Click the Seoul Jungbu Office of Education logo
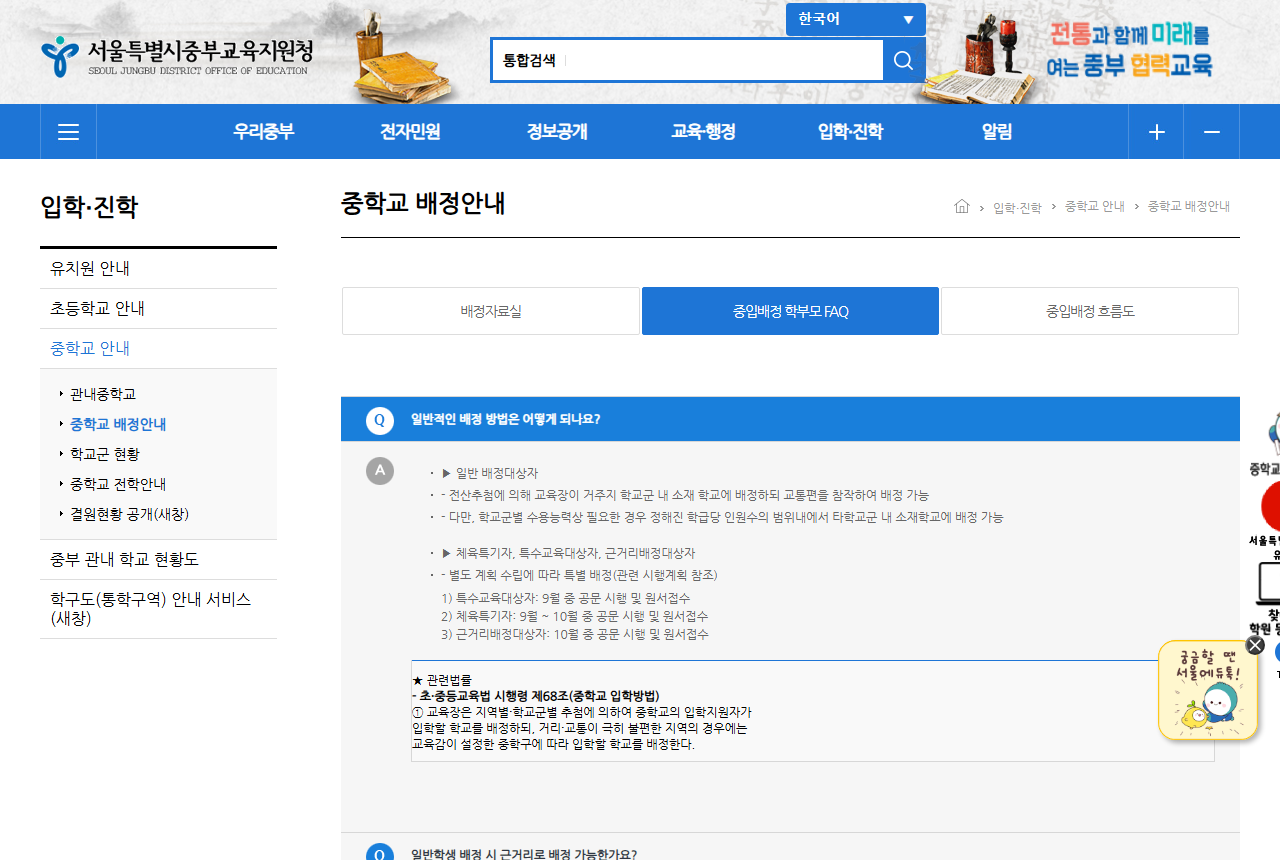Screen dimensions: 1280x860 [177, 56]
